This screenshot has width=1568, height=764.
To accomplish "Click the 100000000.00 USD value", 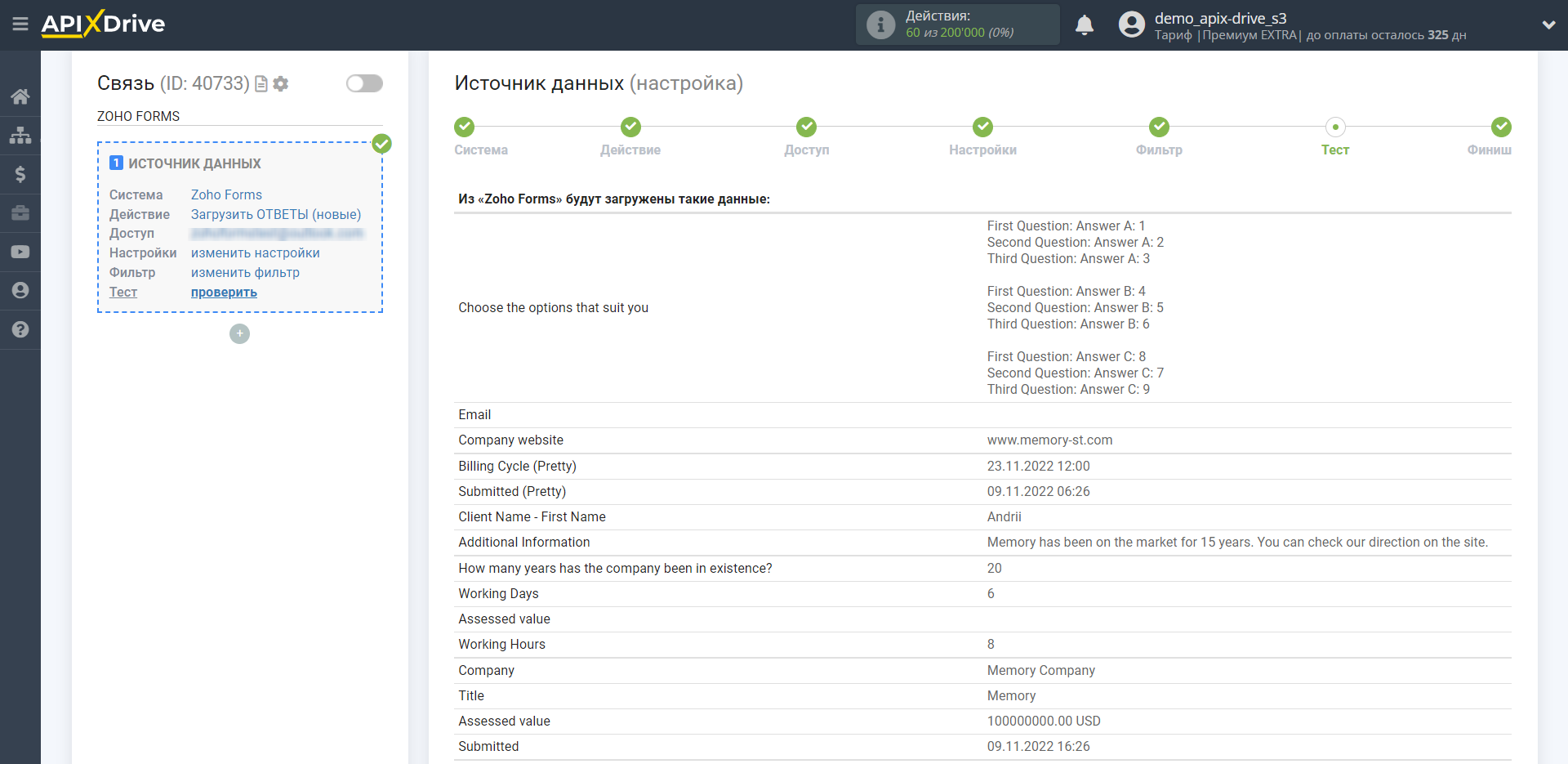I will (x=1044, y=721).
